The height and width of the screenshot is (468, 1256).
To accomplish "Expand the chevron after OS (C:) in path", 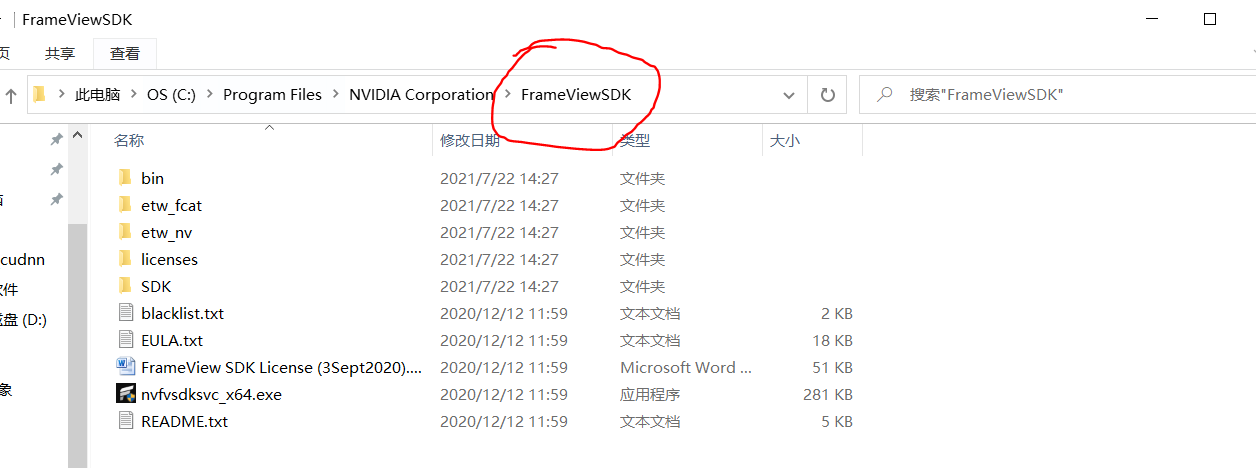I will pyautogui.click(x=210, y=95).
